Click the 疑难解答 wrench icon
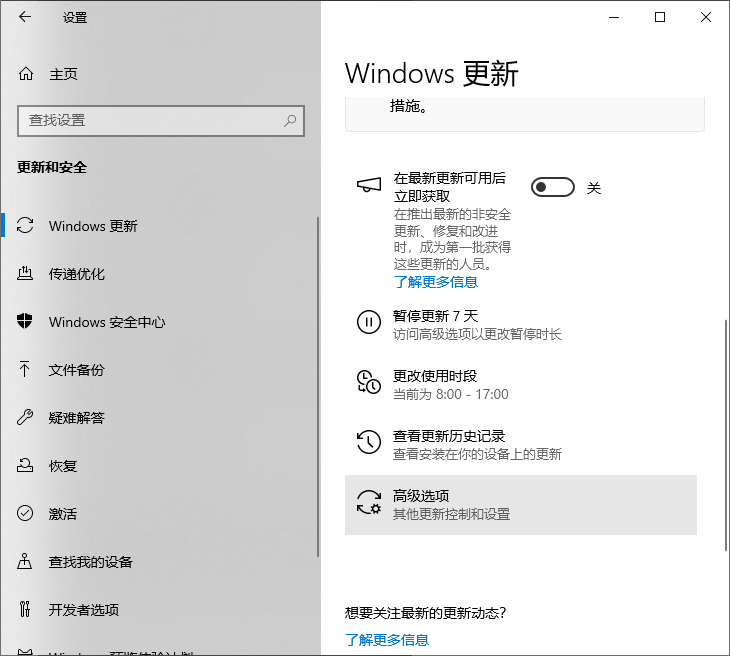 (x=26, y=418)
